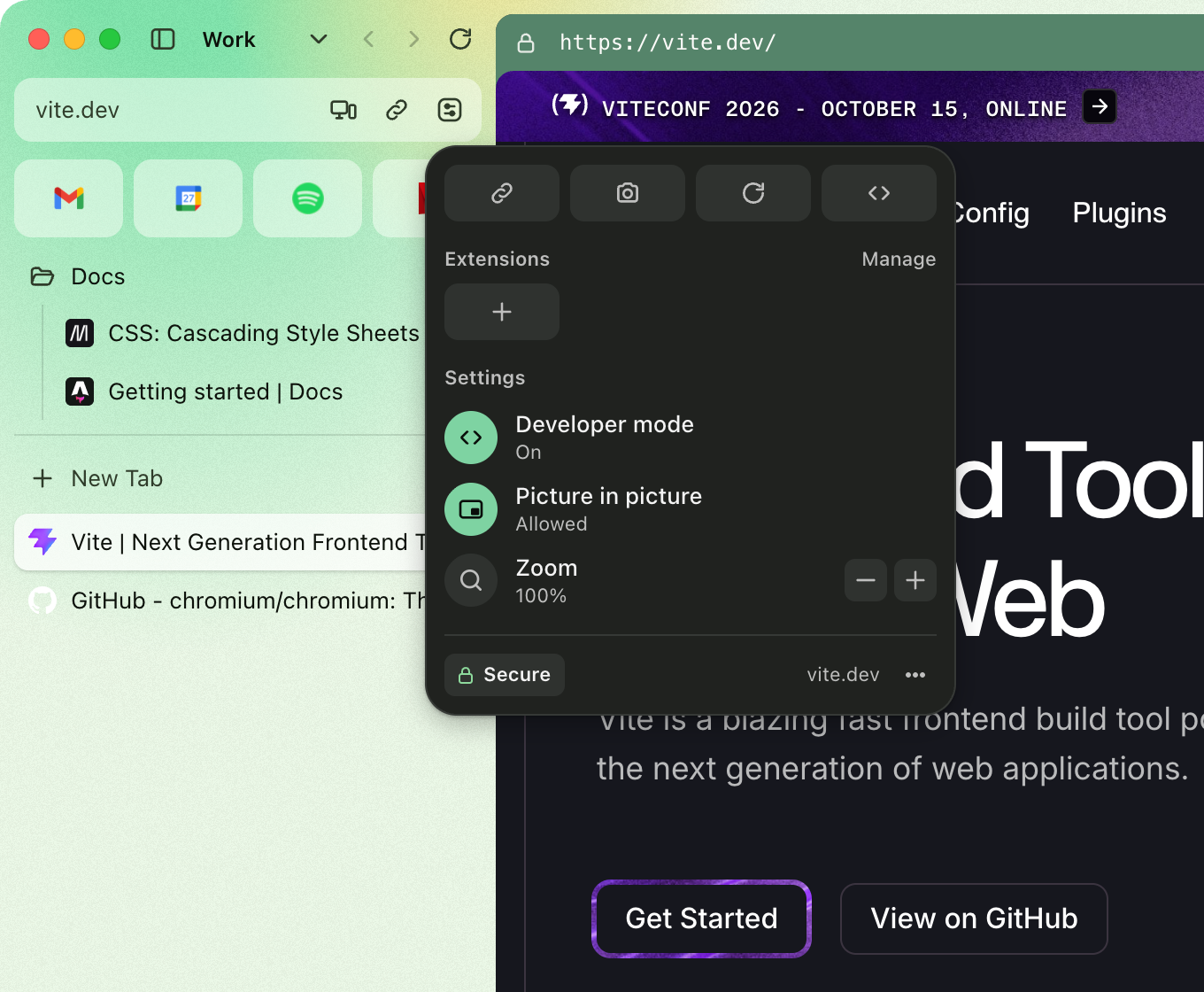The image size is (1204, 992).
Task: Add an extension with plus button
Action: [x=502, y=312]
